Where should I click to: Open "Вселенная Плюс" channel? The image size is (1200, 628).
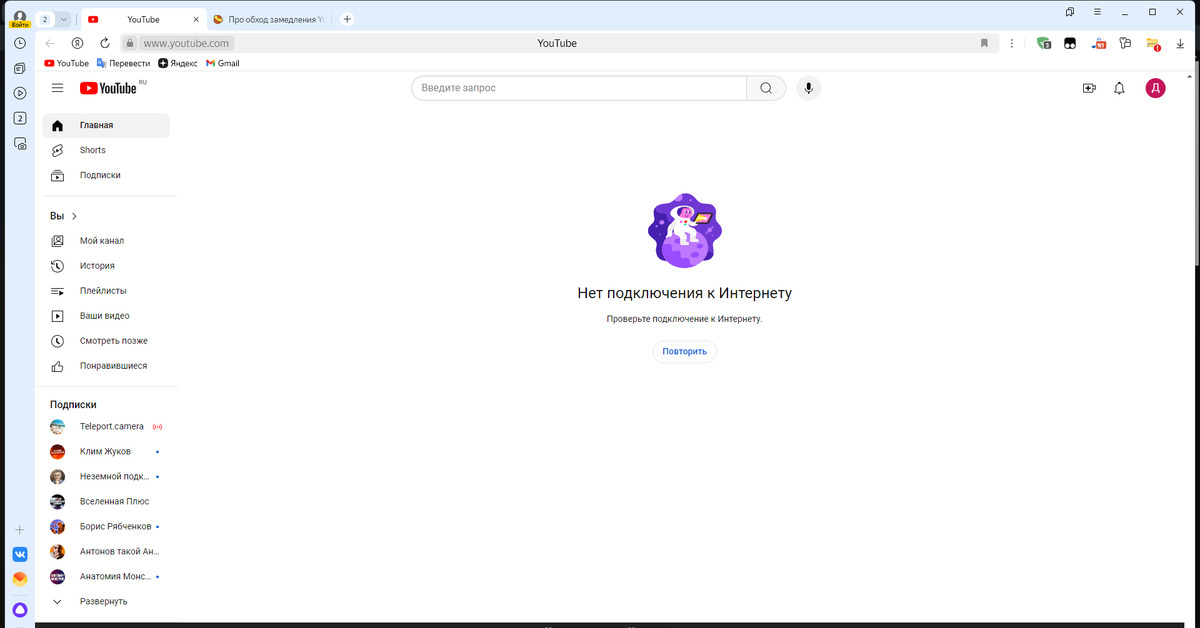[106, 501]
